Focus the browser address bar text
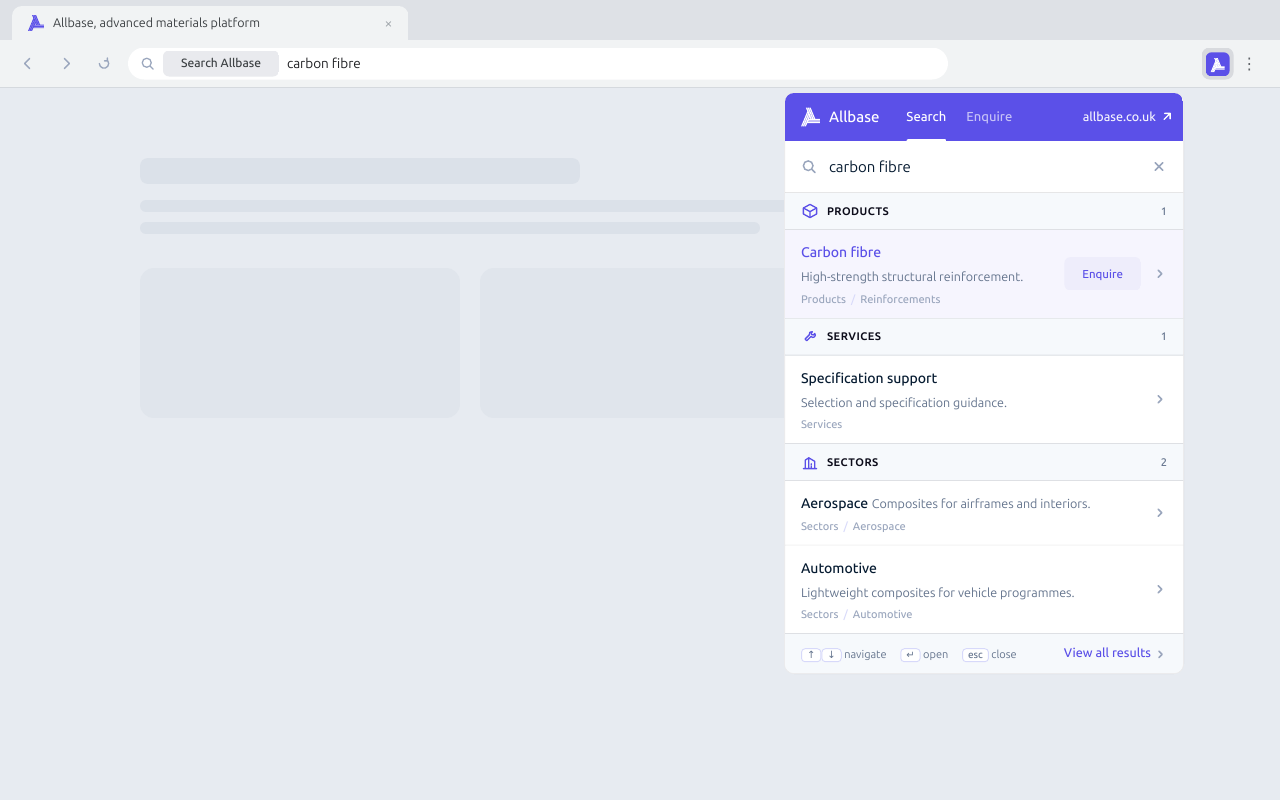The image size is (1280, 800). pos(324,64)
